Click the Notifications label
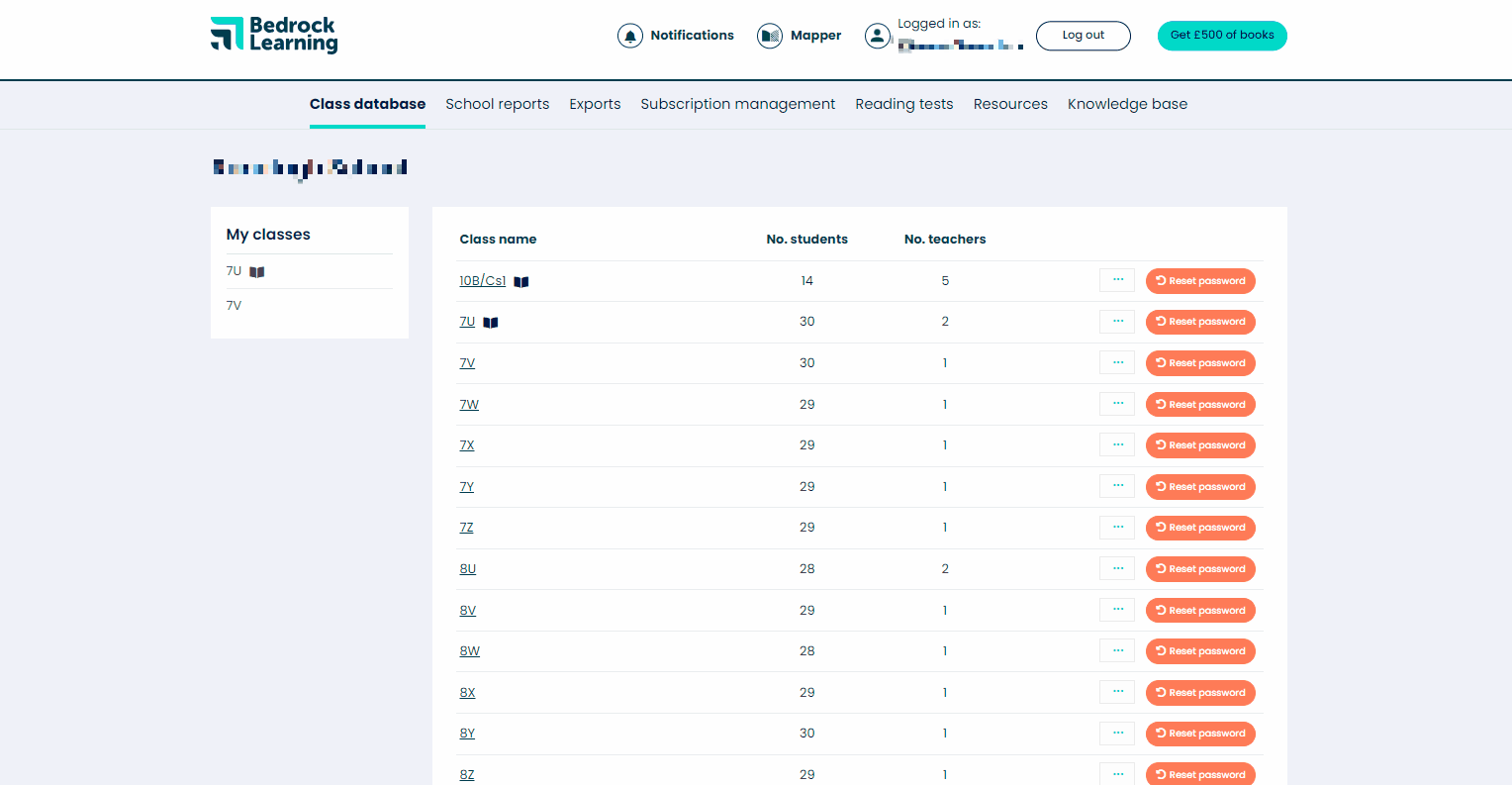The width and height of the screenshot is (1512, 785). (x=692, y=36)
